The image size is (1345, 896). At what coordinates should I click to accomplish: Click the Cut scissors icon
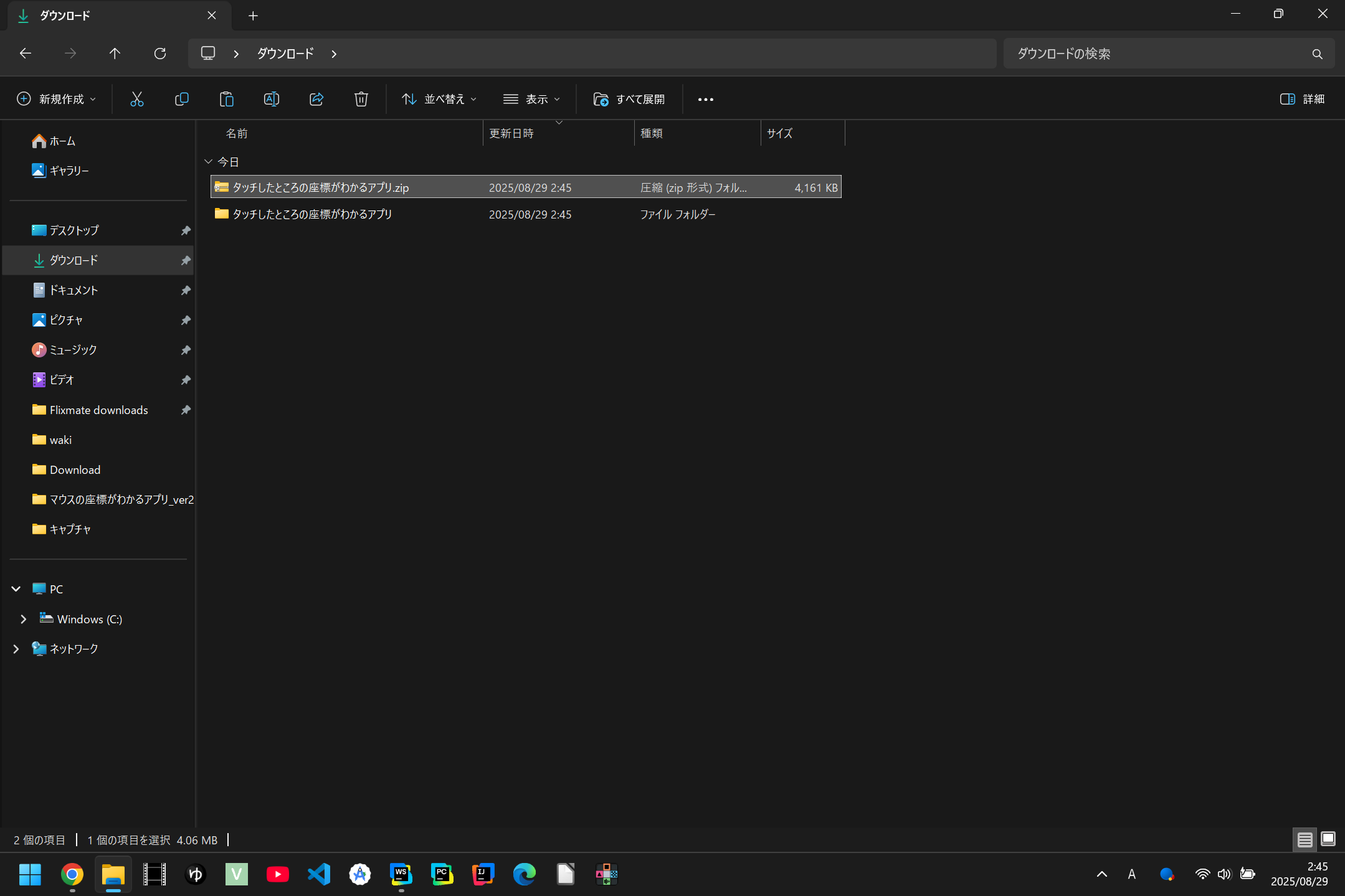pyautogui.click(x=136, y=99)
